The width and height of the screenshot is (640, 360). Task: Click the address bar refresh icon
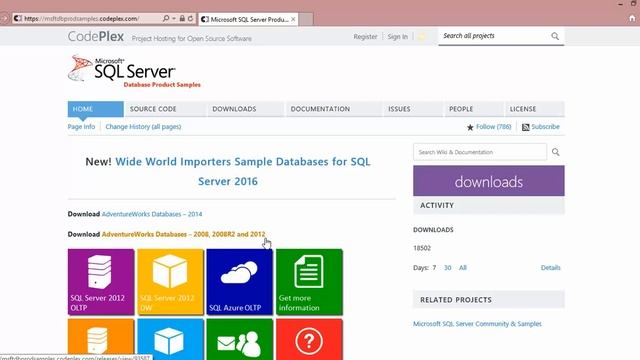click(x=191, y=18)
